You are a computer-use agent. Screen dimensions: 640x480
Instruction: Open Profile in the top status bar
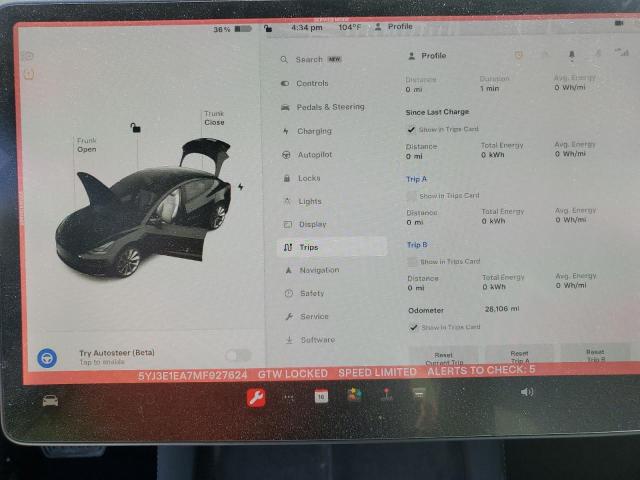(394, 27)
